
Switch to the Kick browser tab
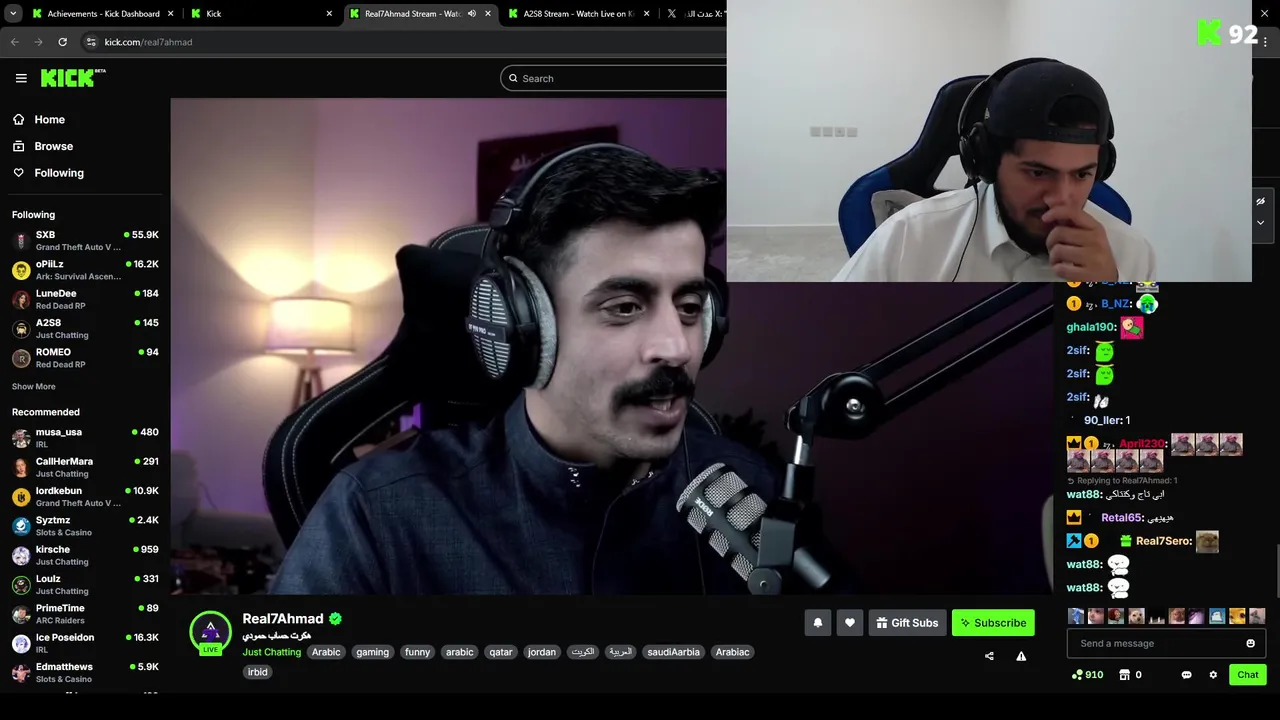tap(260, 14)
